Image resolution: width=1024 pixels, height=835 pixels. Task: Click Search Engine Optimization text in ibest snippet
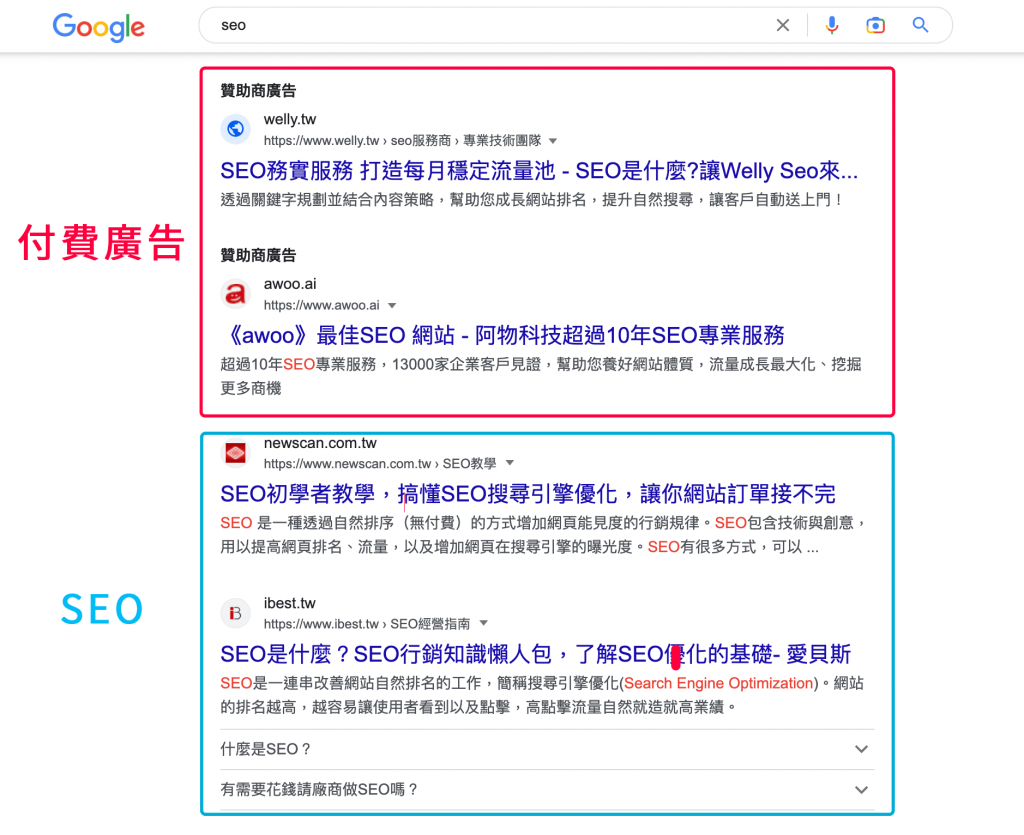(x=718, y=684)
